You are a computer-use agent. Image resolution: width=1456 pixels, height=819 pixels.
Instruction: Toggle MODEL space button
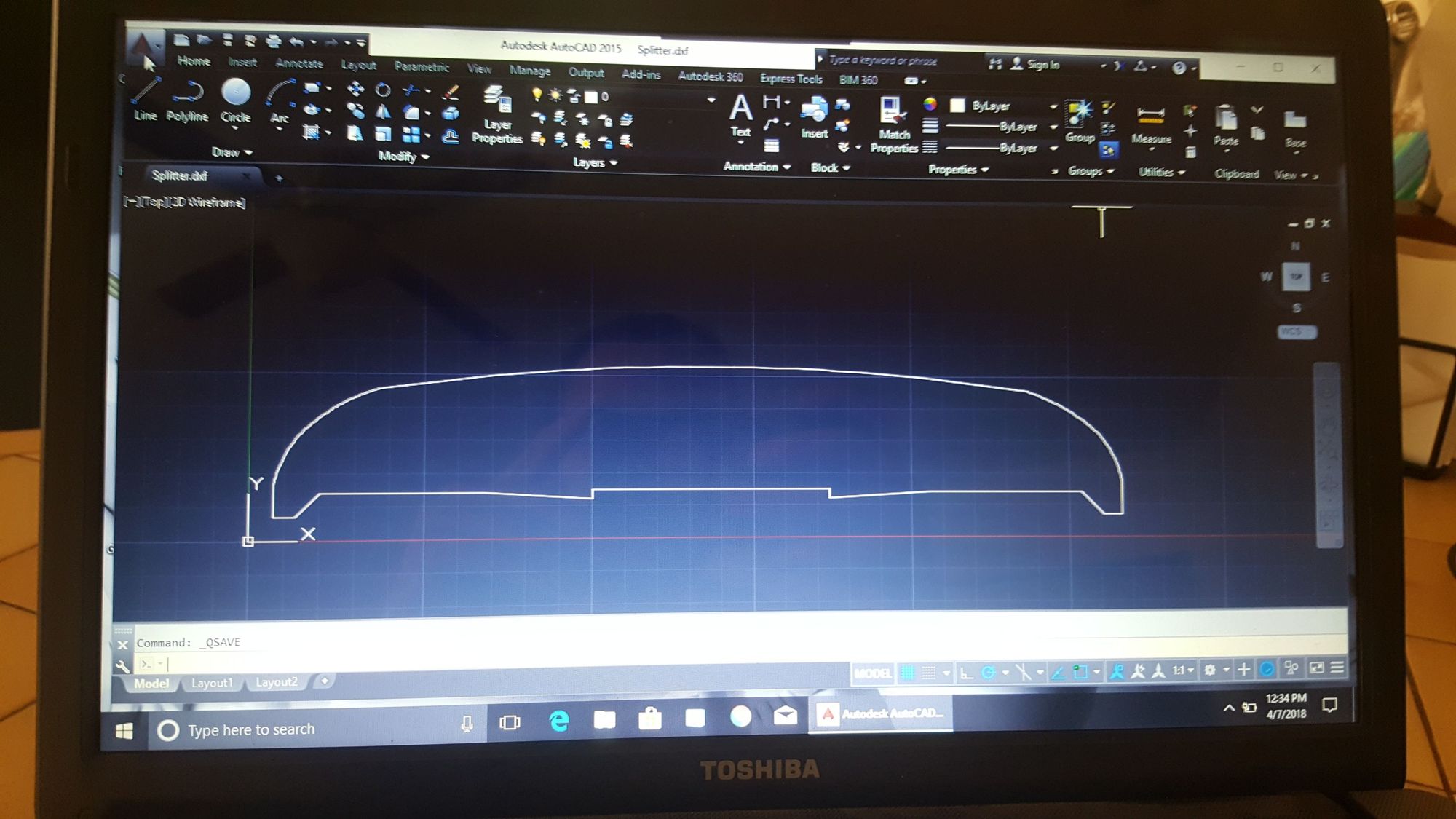[x=872, y=673]
